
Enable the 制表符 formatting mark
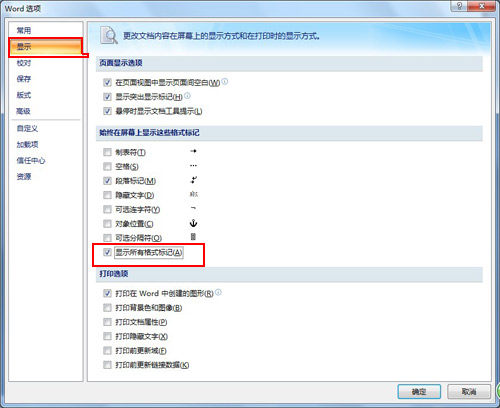107,152
